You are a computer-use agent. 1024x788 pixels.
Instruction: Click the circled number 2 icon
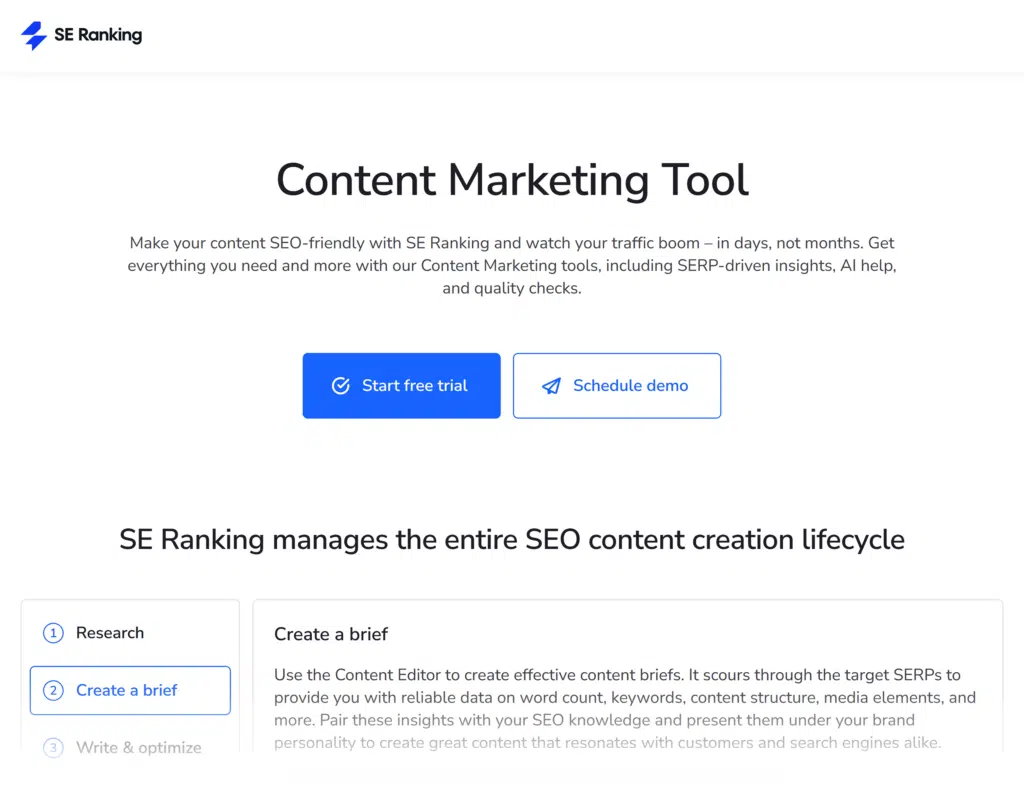53,690
